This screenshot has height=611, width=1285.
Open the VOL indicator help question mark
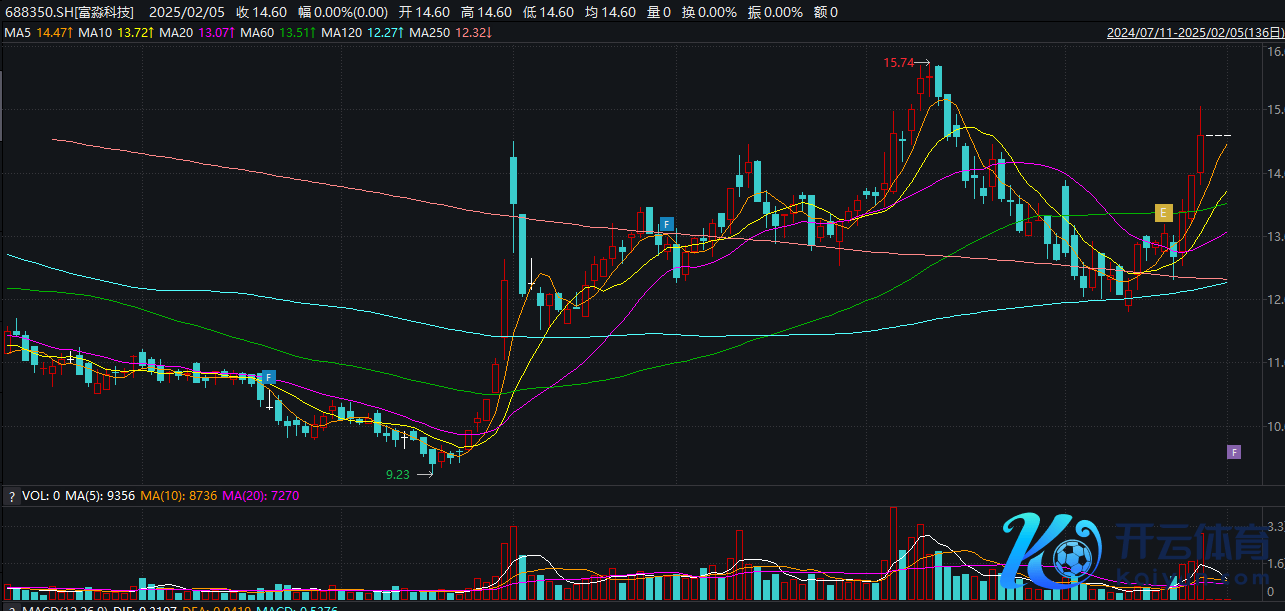pos(11,495)
